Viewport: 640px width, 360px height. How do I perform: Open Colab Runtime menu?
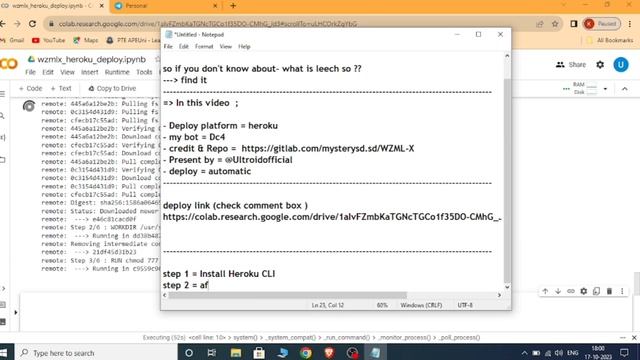pyautogui.click(x=117, y=72)
